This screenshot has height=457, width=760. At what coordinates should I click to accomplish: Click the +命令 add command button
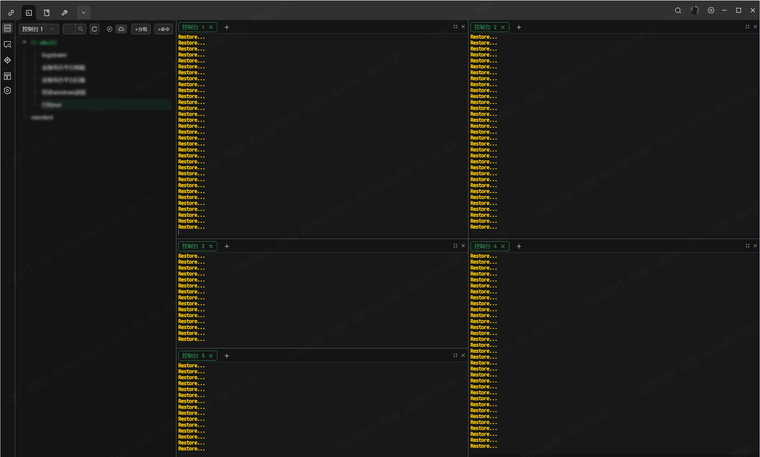pos(165,29)
